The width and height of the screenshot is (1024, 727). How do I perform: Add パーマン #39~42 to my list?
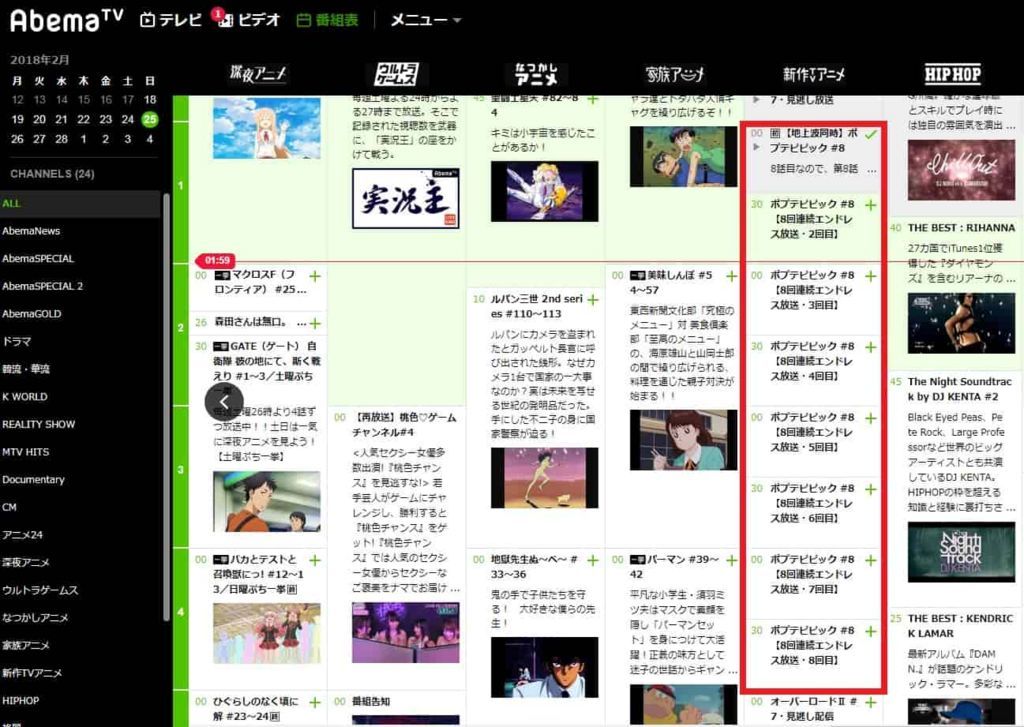[x=731, y=560]
